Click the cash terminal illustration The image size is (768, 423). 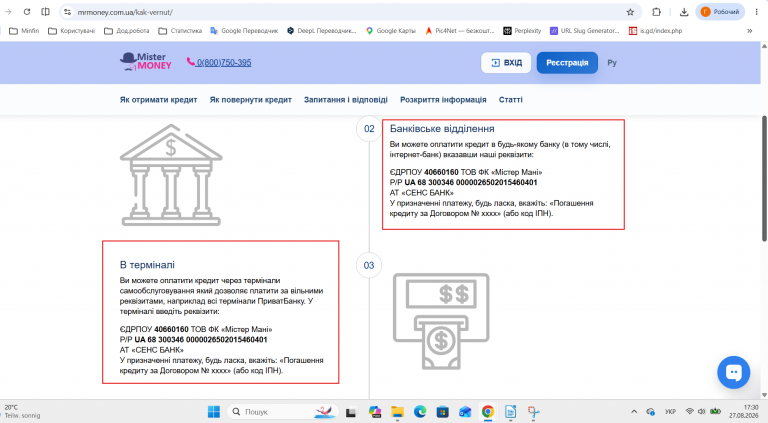coord(441,321)
